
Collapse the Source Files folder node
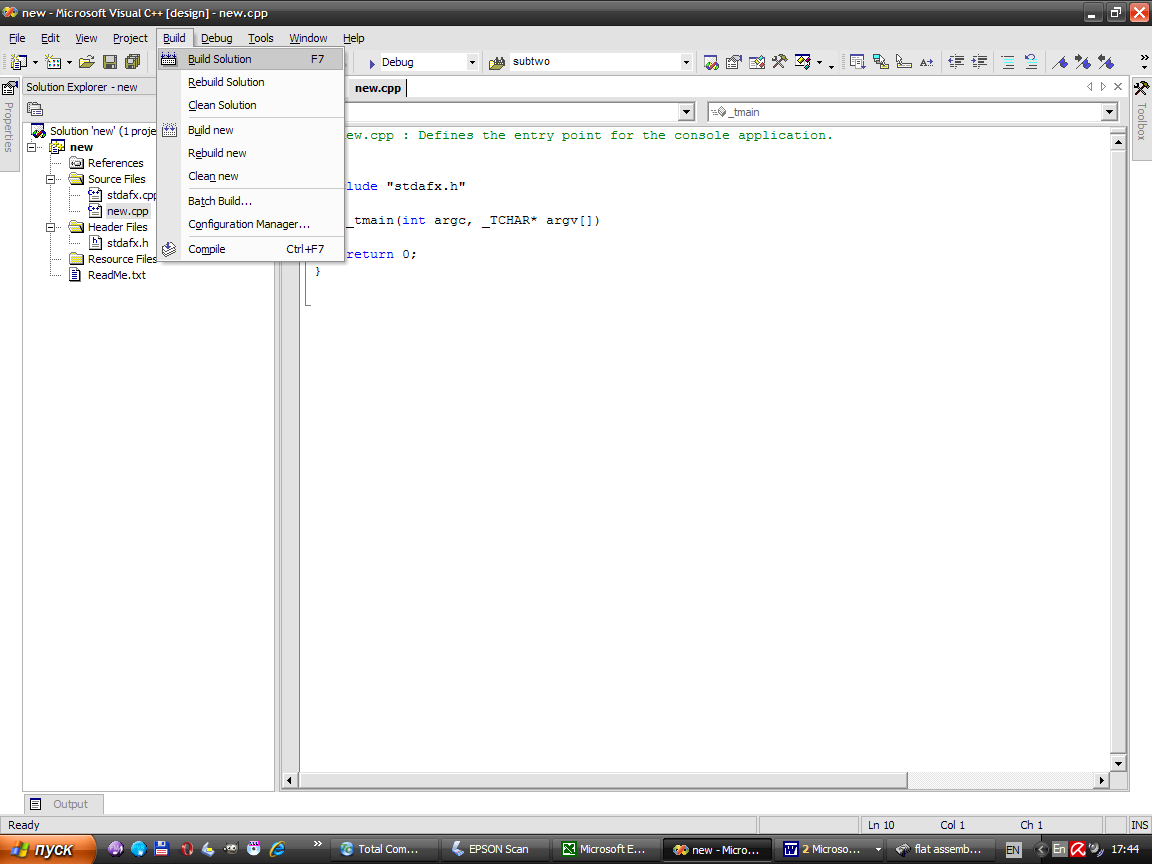coord(51,179)
